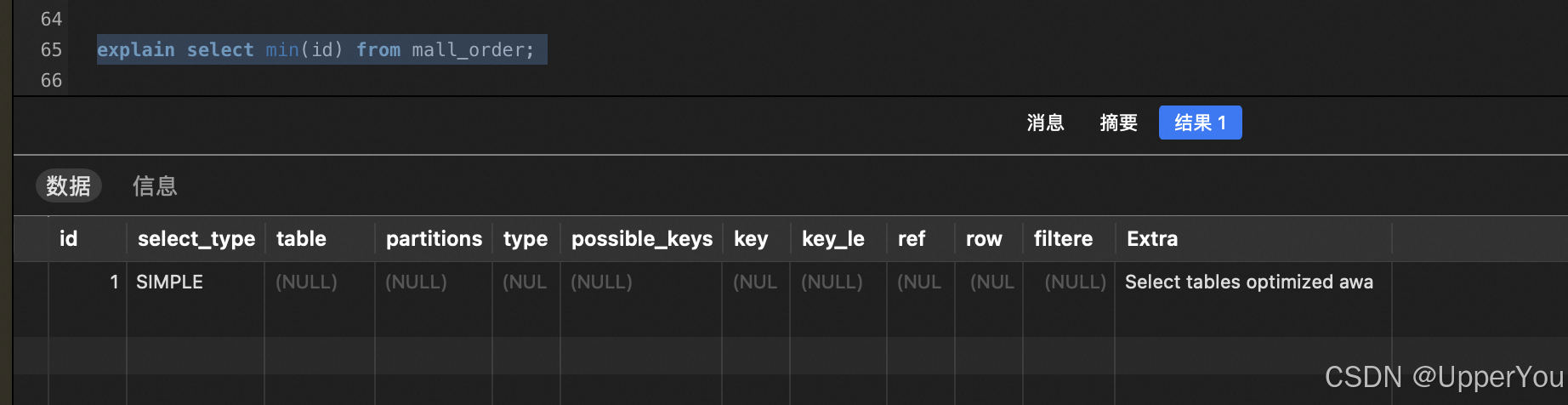Click the possible_keys column header
1568x405 pixels.
coord(642,239)
